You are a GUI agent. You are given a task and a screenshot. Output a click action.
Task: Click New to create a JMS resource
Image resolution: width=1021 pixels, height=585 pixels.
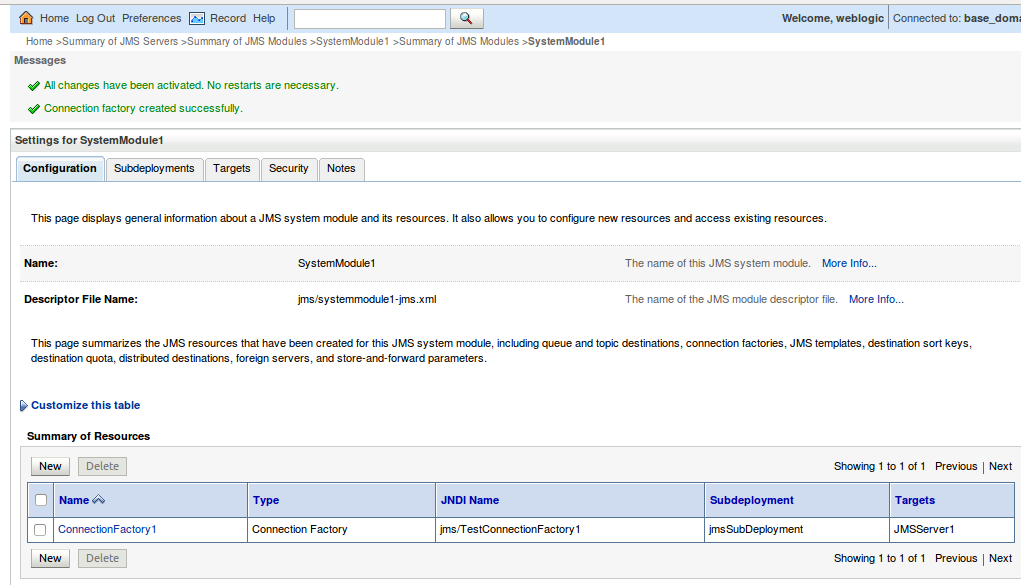[50, 466]
